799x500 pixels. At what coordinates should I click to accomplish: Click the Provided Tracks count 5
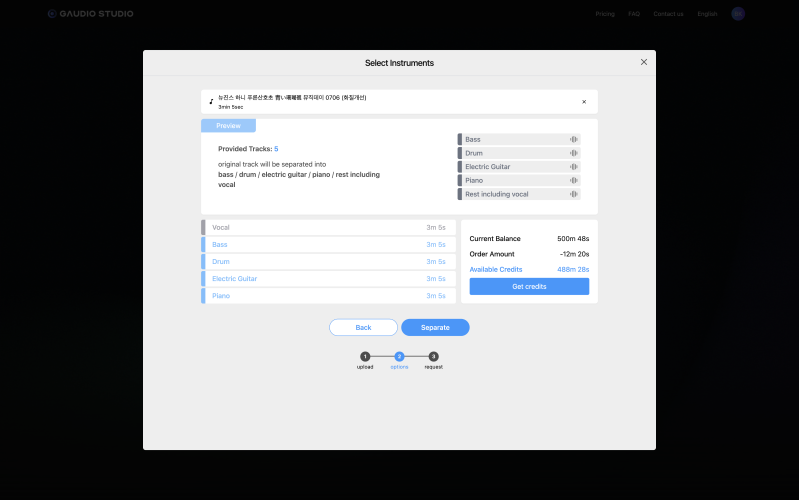tap(276, 149)
